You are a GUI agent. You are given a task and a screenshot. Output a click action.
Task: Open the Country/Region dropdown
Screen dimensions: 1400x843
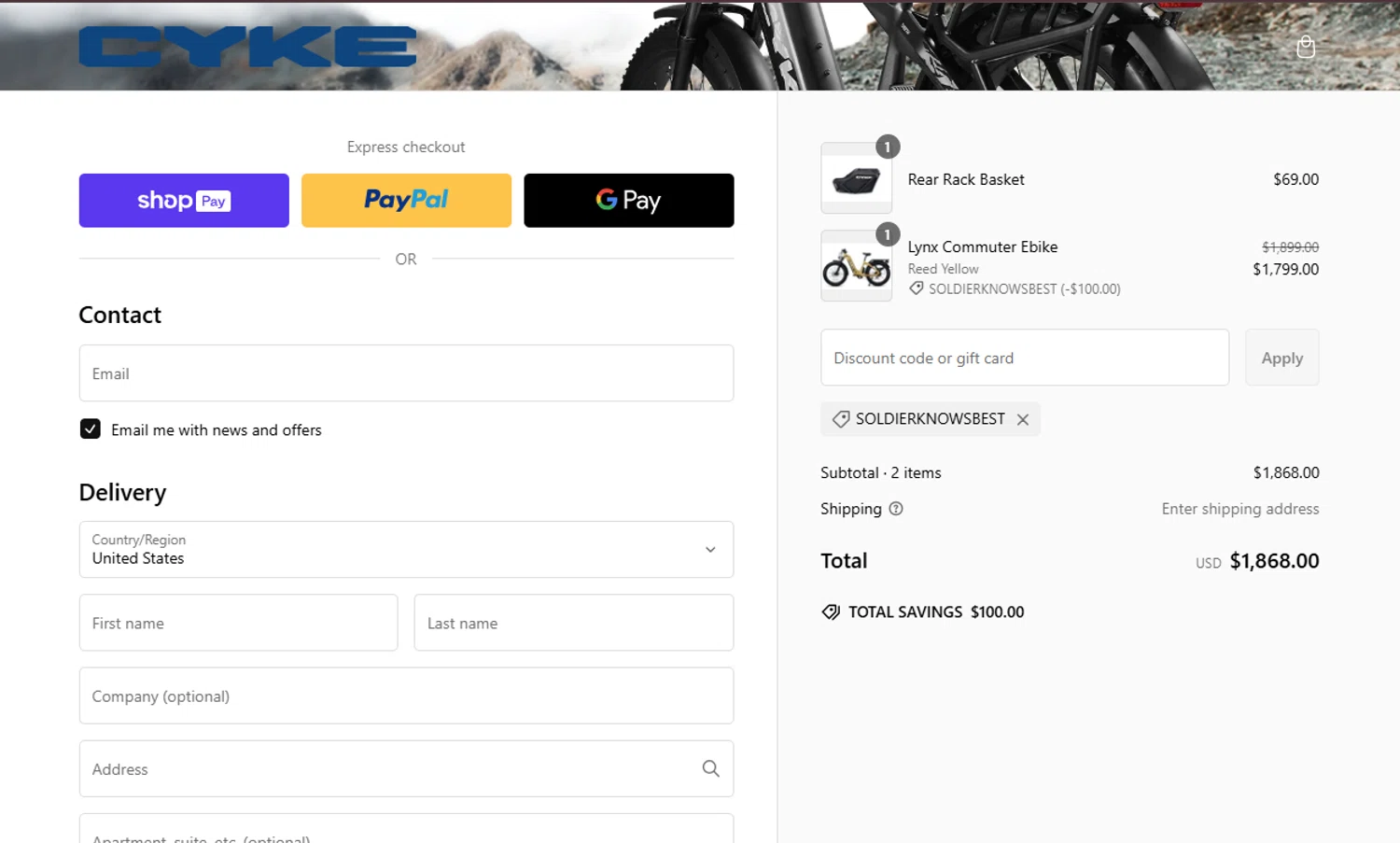coord(406,550)
